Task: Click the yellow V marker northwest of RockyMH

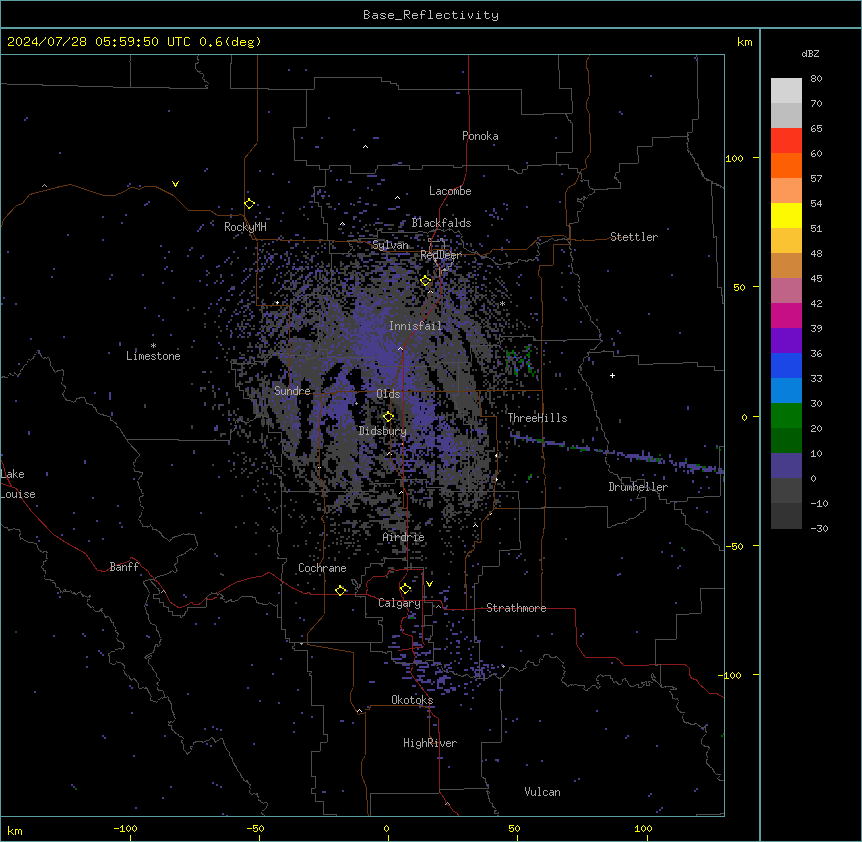Action: (175, 184)
